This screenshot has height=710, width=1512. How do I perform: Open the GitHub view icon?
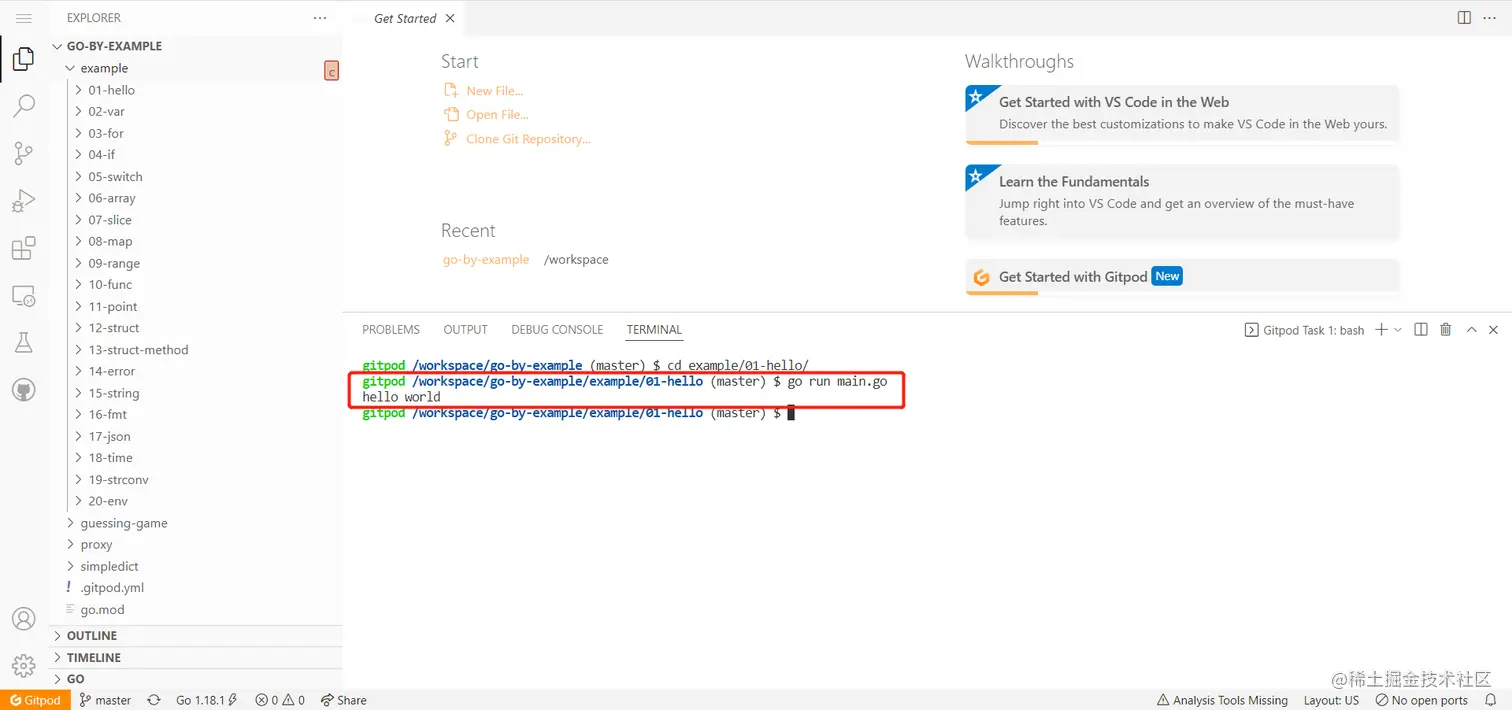(x=24, y=389)
